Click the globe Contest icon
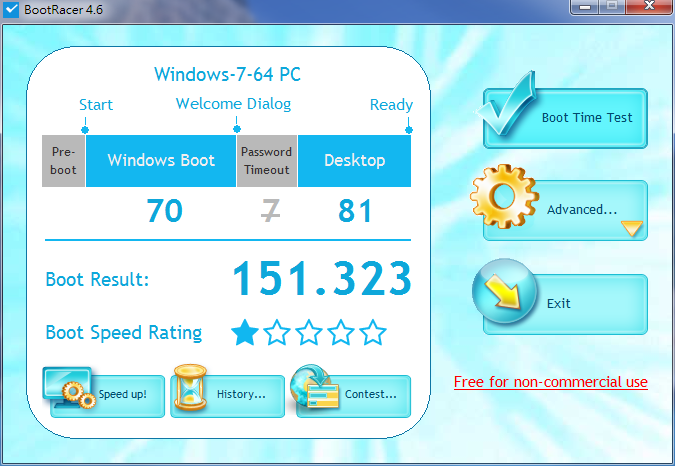 coord(314,386)
